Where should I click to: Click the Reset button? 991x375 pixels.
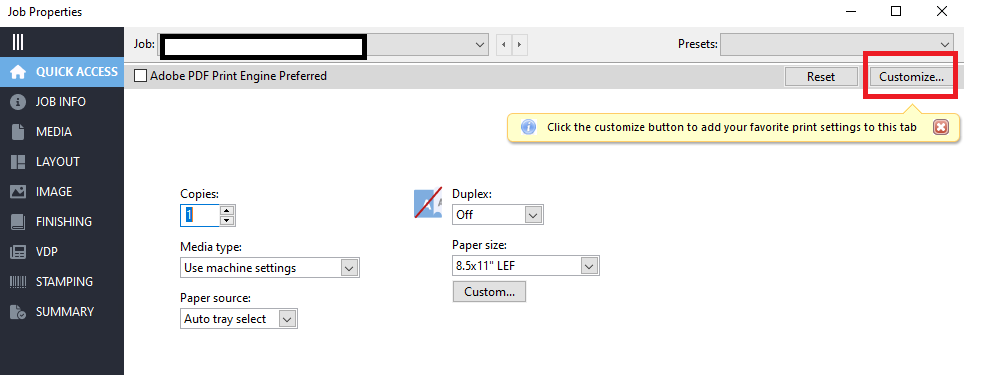(821, 77)
